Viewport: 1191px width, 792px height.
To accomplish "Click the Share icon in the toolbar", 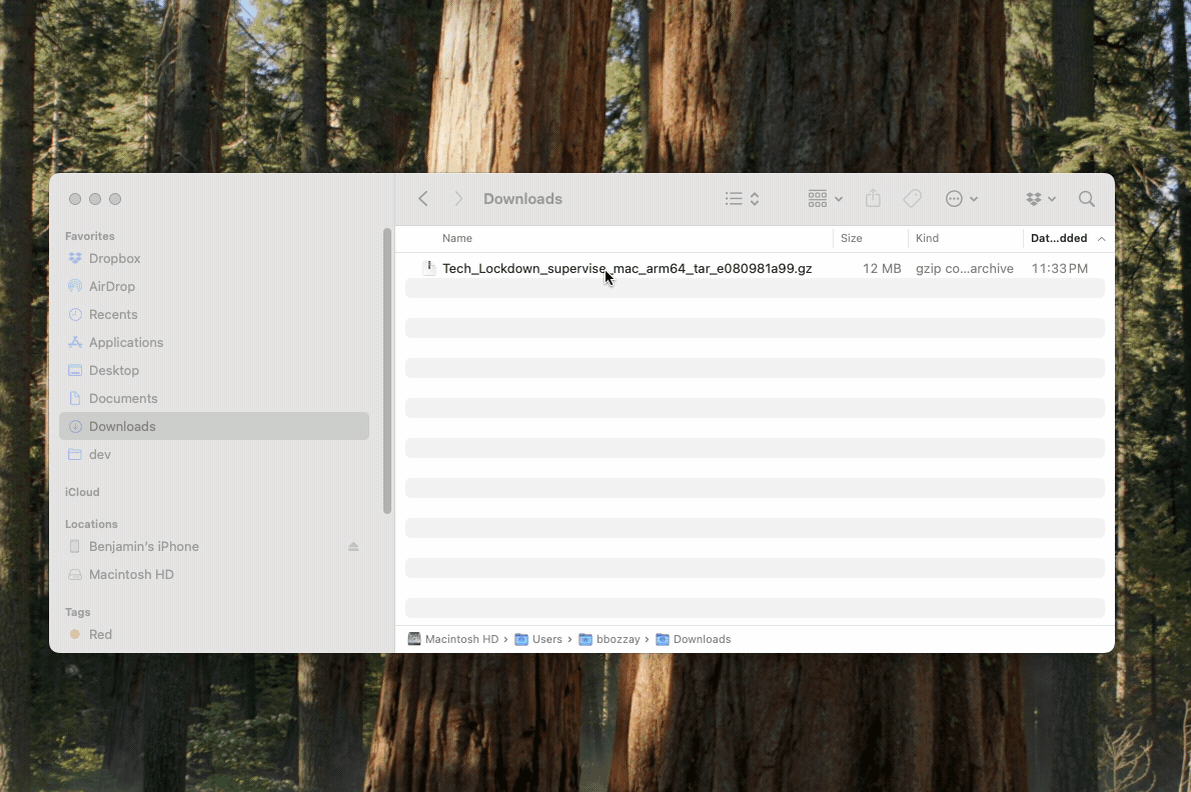I will [x=872, y=198].
